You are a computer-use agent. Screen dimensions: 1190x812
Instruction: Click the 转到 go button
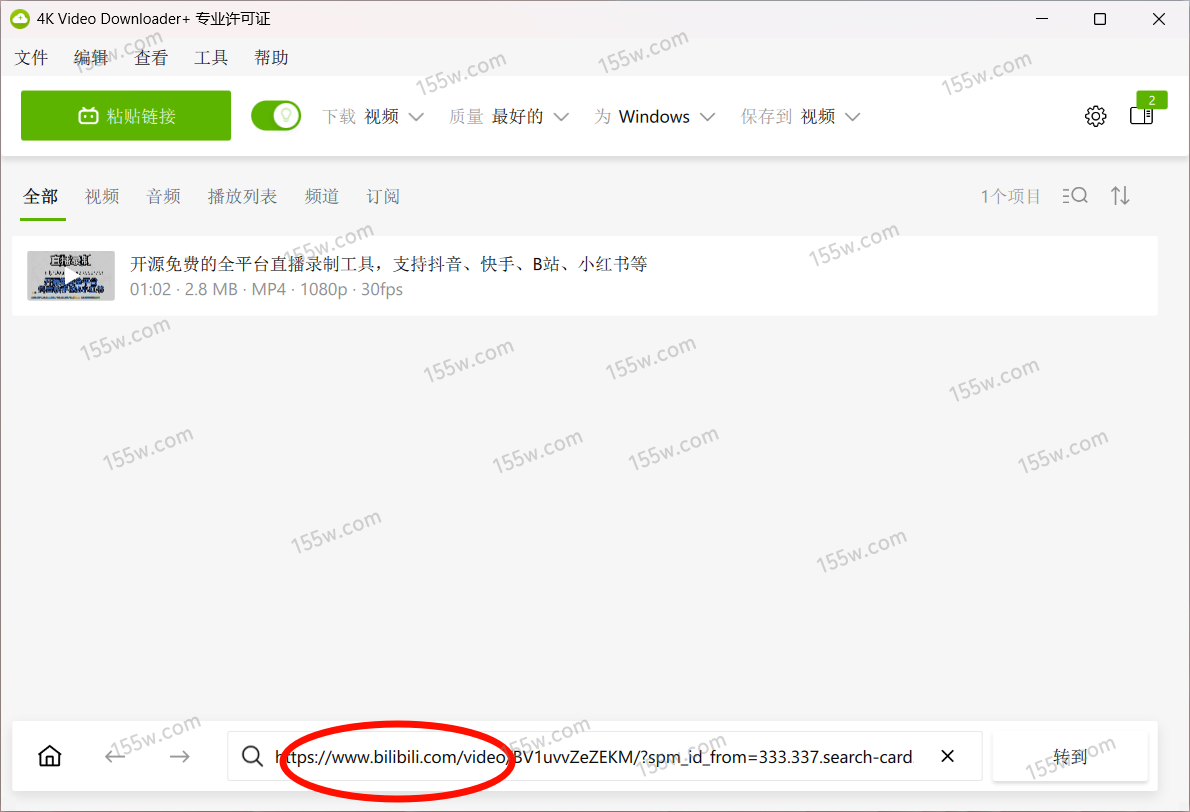point(1069,757)
